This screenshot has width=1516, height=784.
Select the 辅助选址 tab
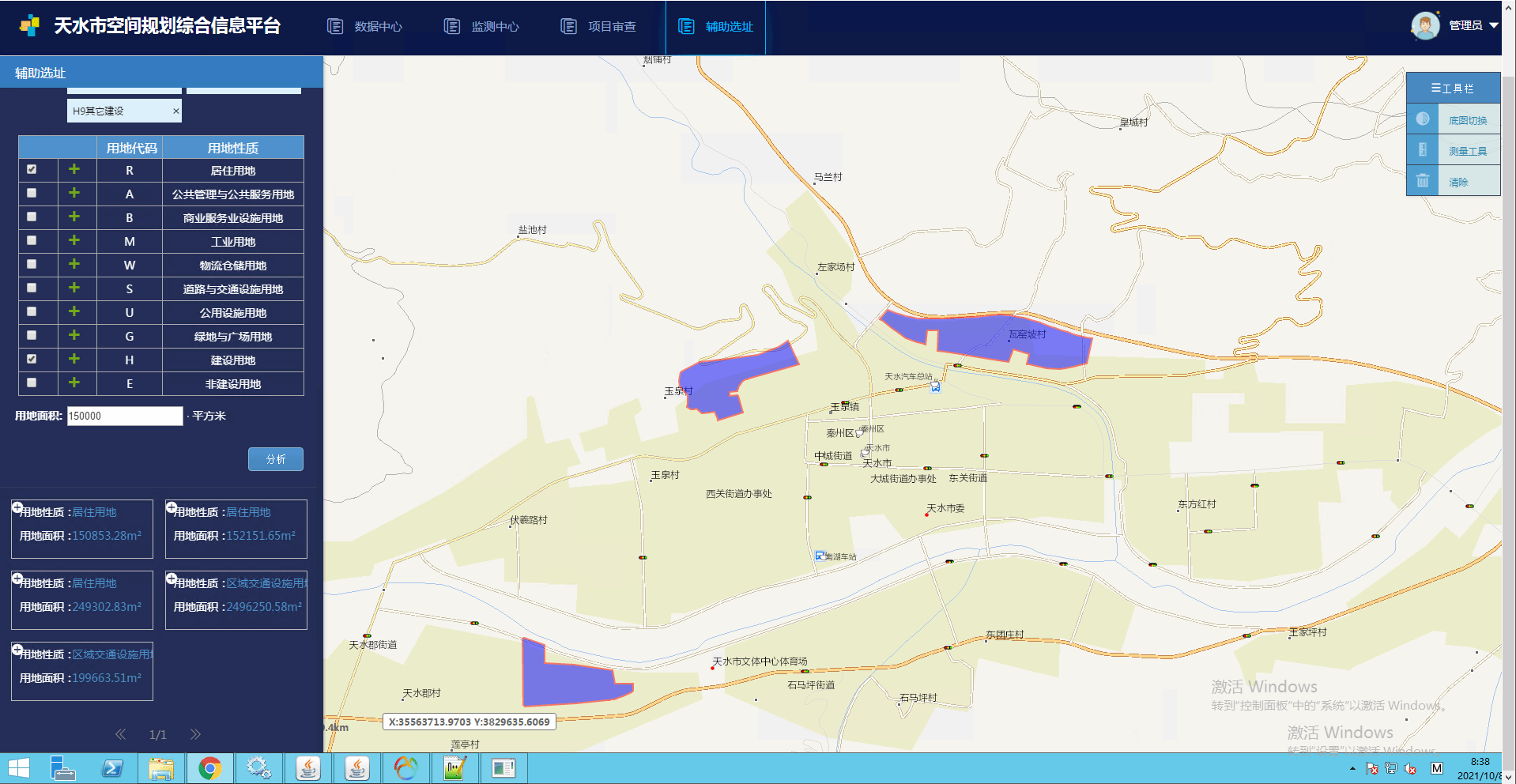pyautogui.click(x=715, y=27)
